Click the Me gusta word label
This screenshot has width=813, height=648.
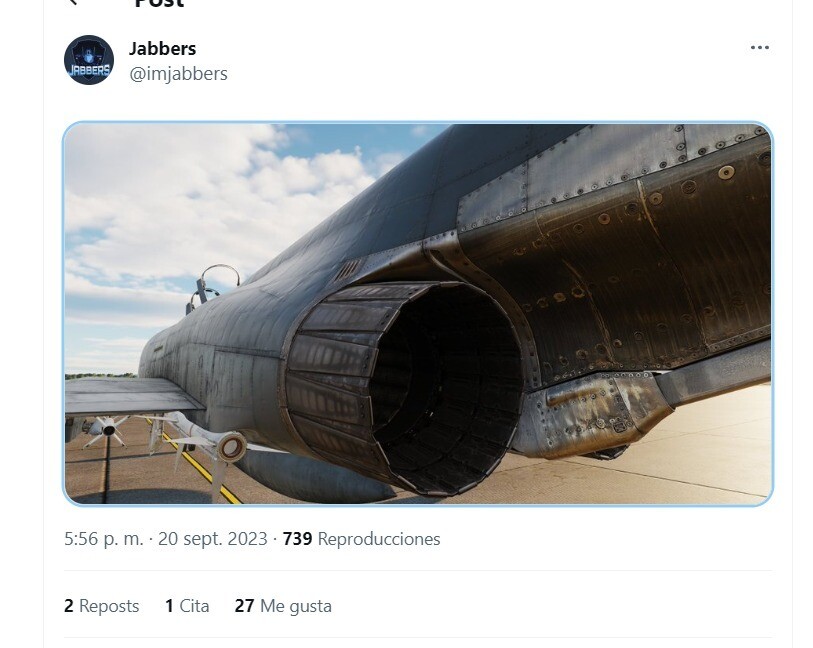coord(296,606)
